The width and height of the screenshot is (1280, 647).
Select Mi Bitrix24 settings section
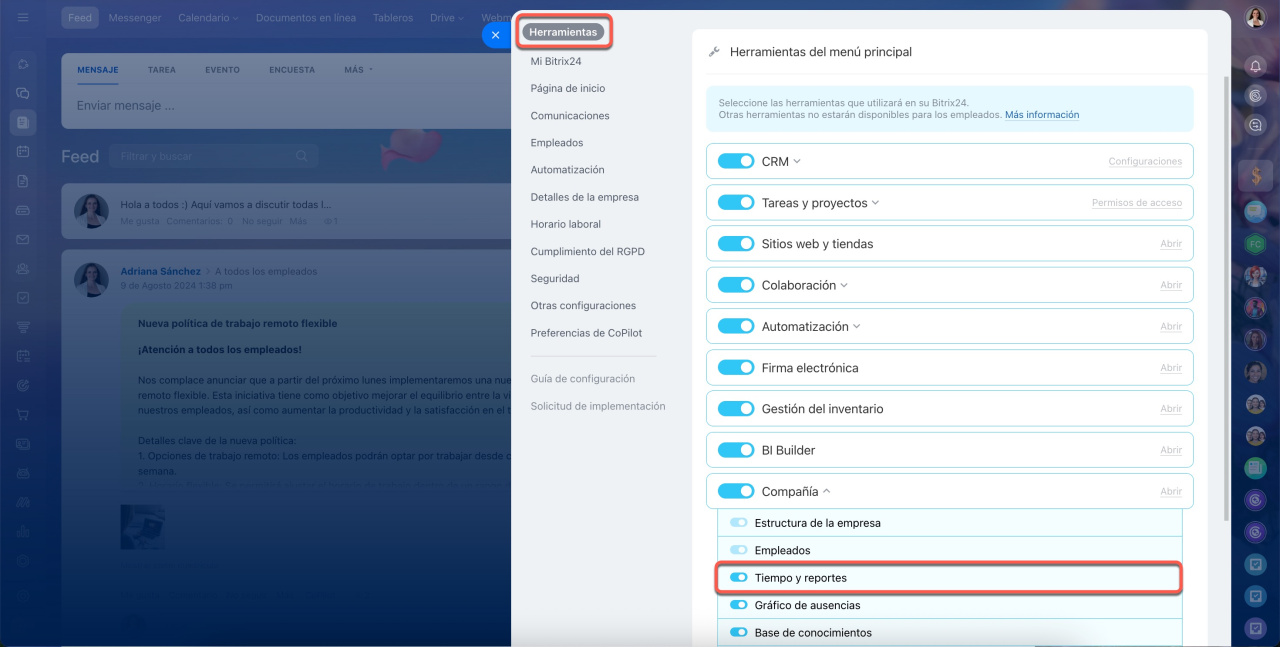coord(556,61)
